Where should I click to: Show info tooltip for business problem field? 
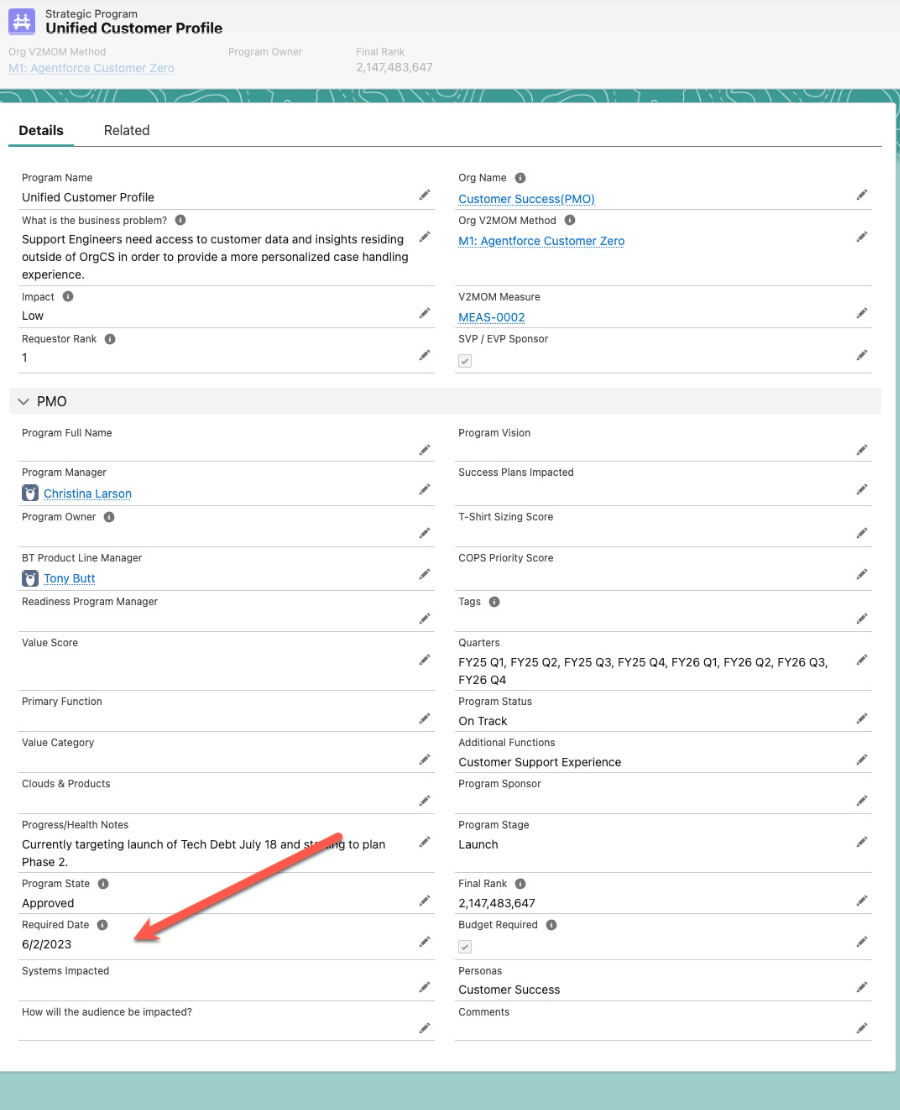(181, 220)
